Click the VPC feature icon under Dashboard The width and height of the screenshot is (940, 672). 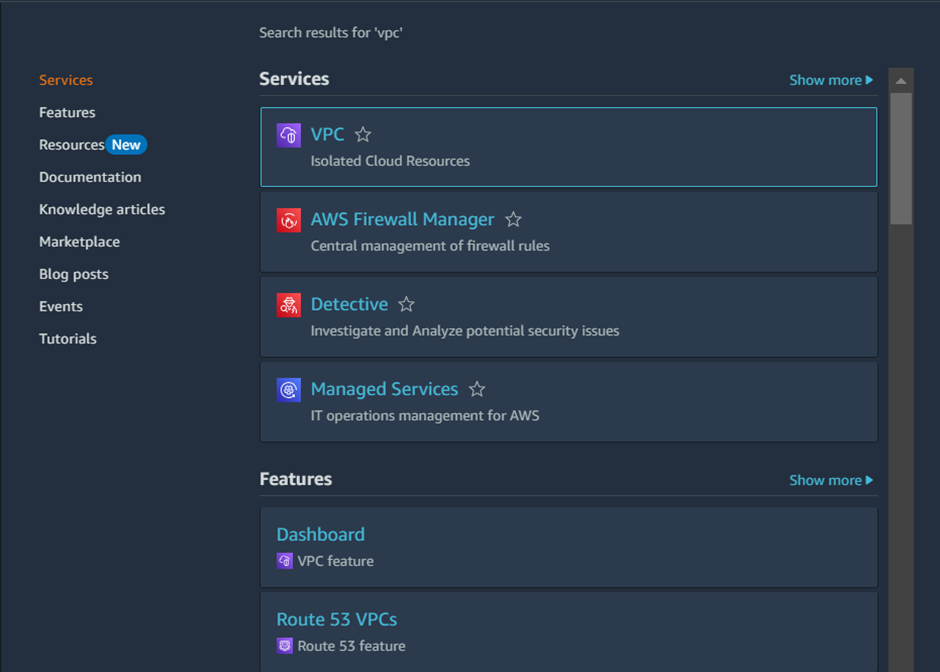click(285, 561)
